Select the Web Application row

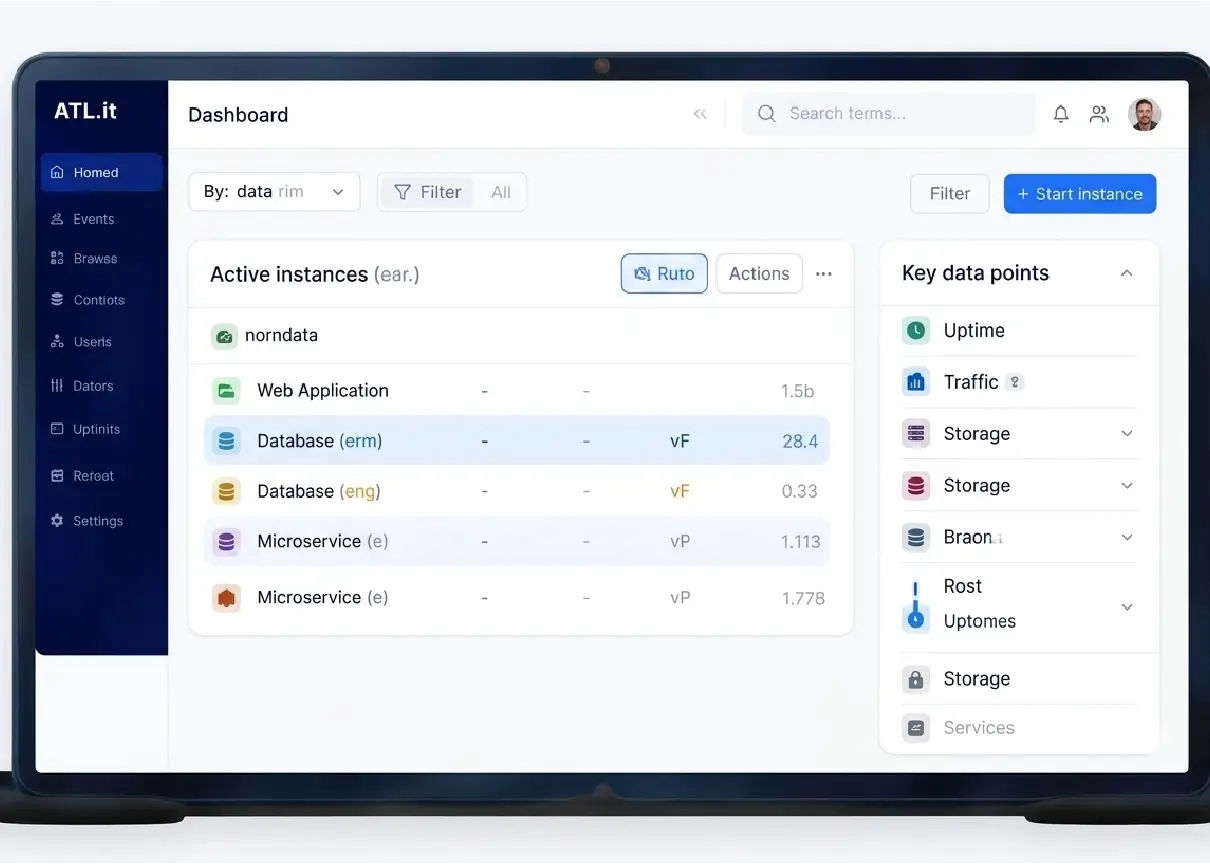(x=518, y=391)
